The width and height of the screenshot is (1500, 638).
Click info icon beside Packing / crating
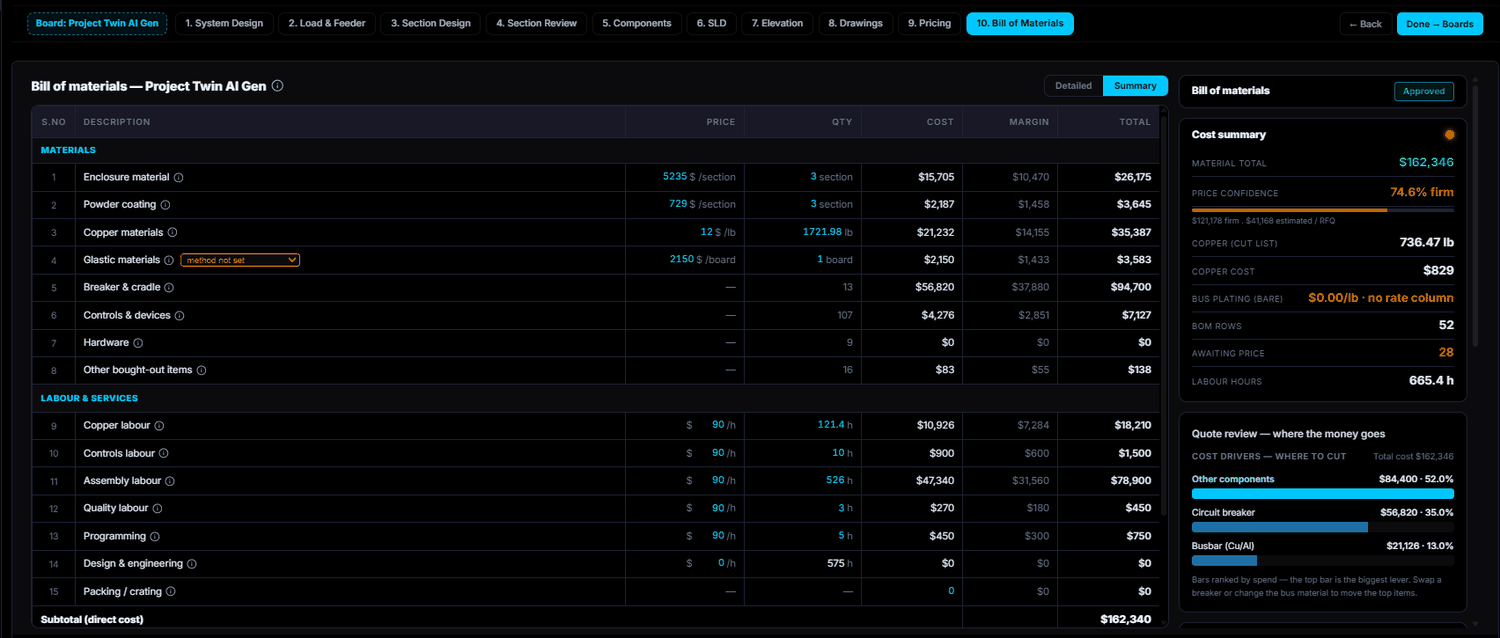tap(171, 592)
